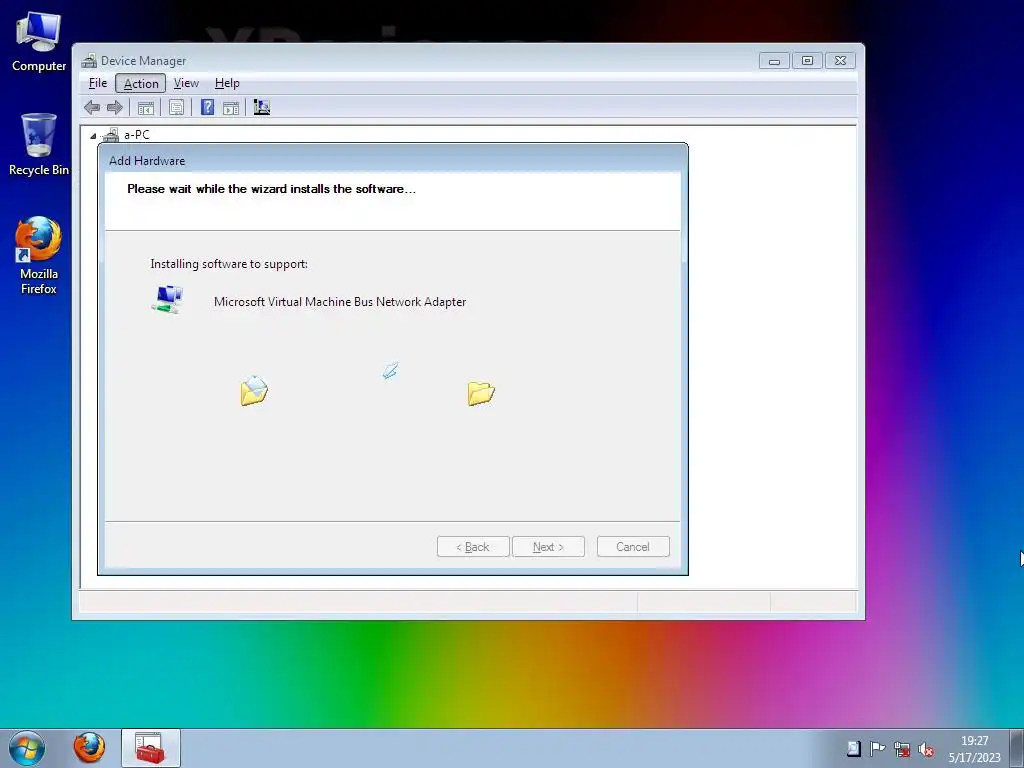This screenshot has height=768, width=1024.
Task: Click the Back arrow toolbar icon
Action: click(x=92, y=107)
